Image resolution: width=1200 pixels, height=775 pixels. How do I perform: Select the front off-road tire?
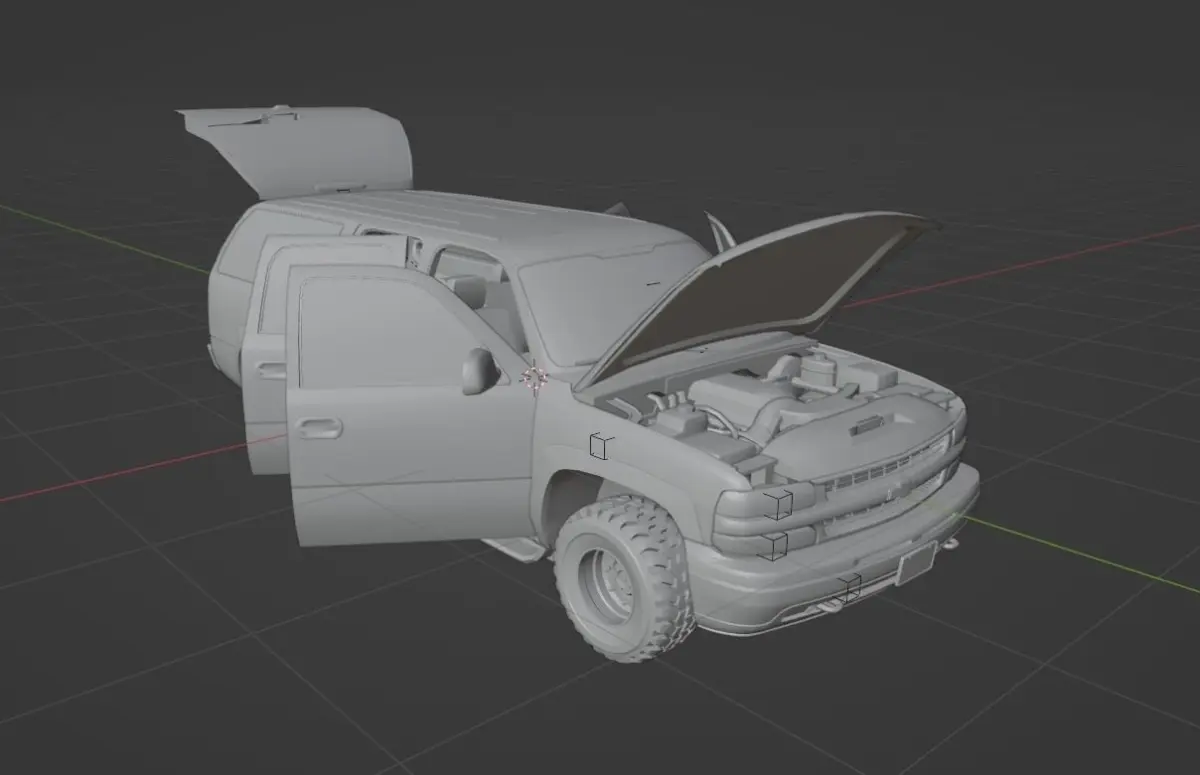624,577
